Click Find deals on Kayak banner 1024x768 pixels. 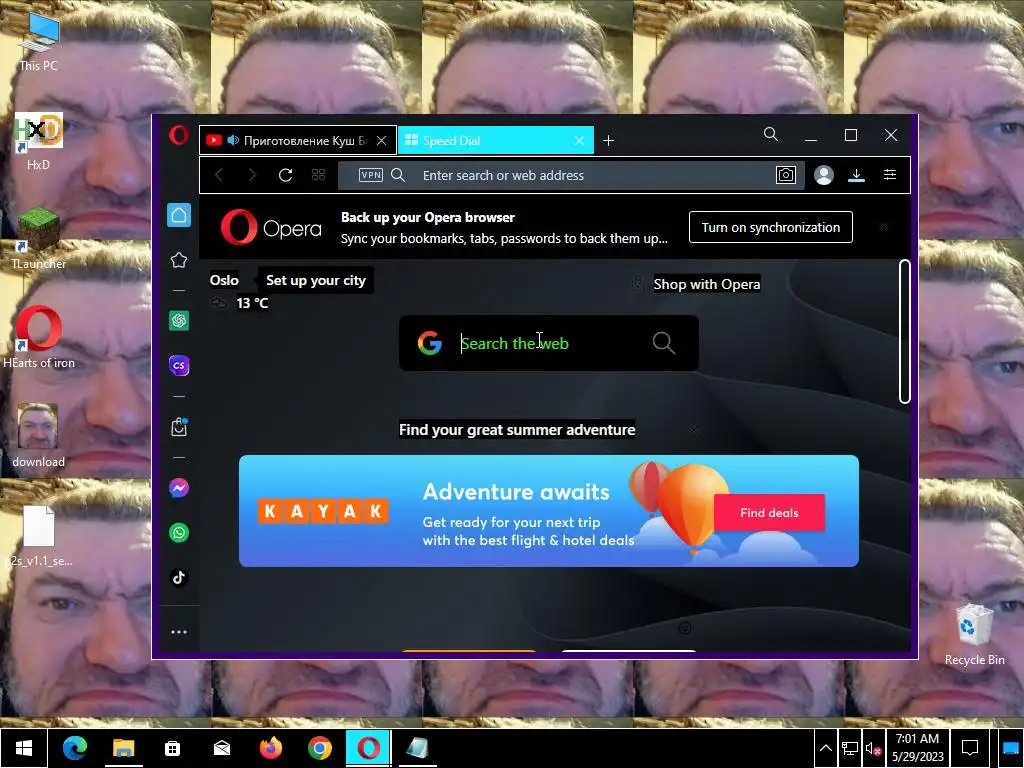(x=769, y=513)
